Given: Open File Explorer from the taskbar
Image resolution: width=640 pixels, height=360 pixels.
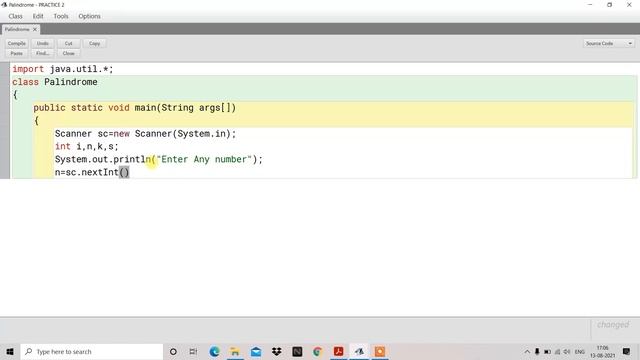Looking at the screenshot, I should coord(235,351).
